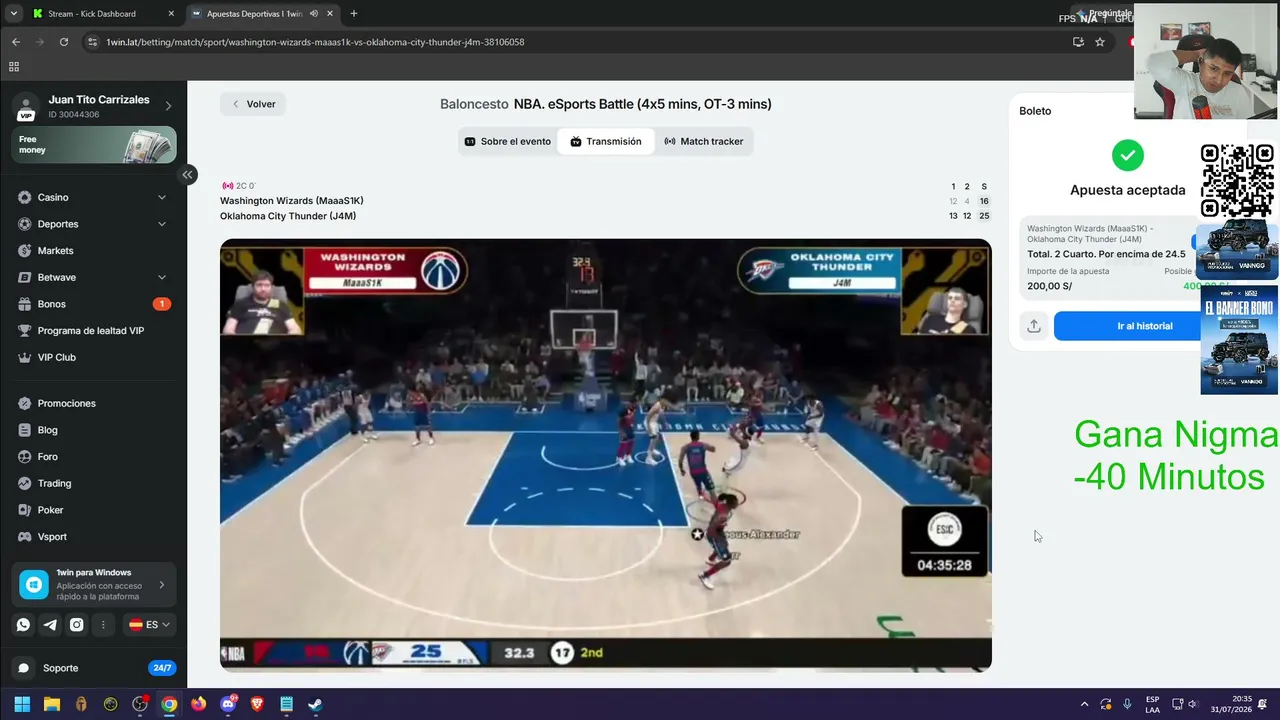Open the ES language dropdown

coord(150,625)
